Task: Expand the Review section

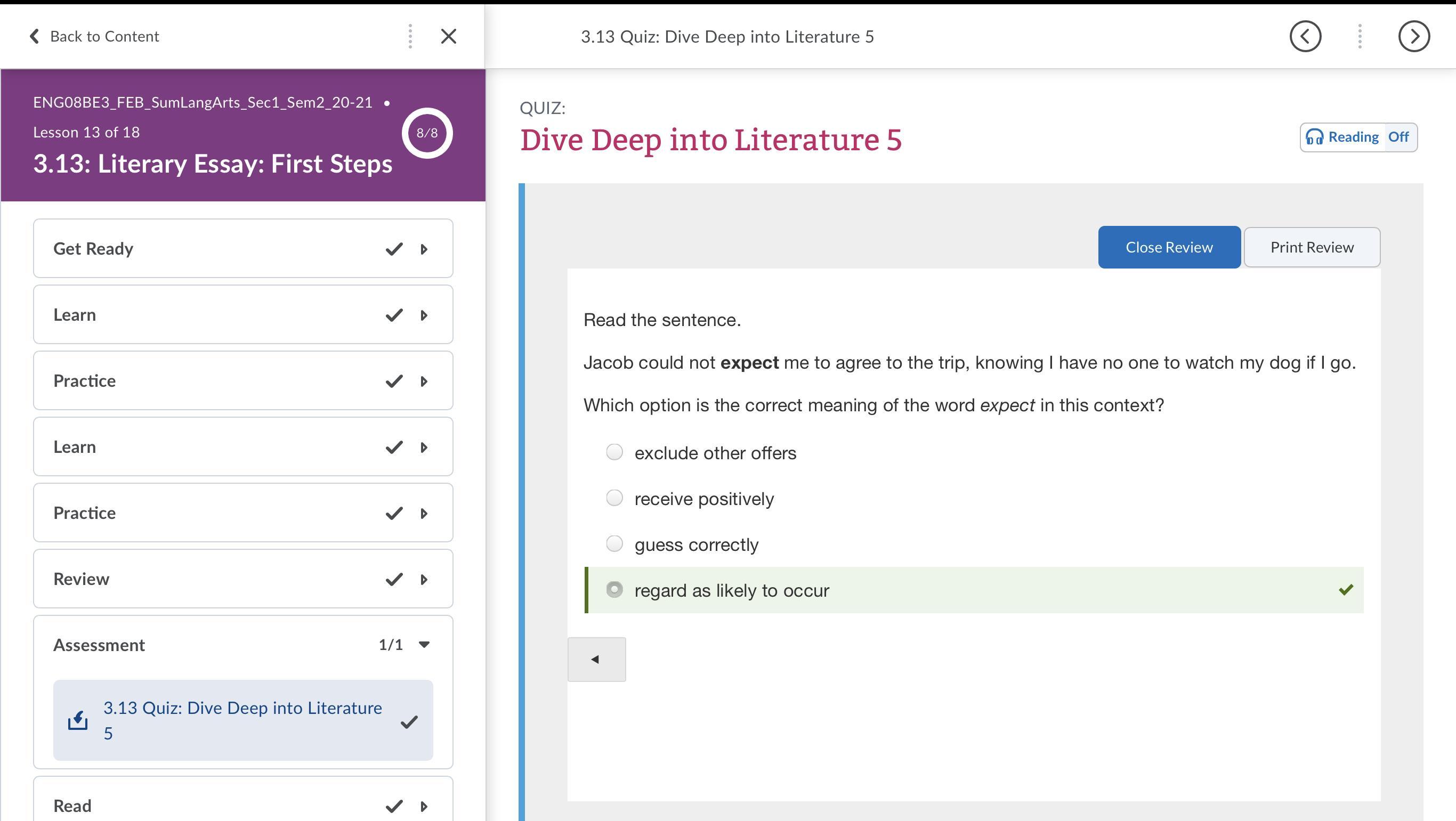Action: (x=424, y=580)
